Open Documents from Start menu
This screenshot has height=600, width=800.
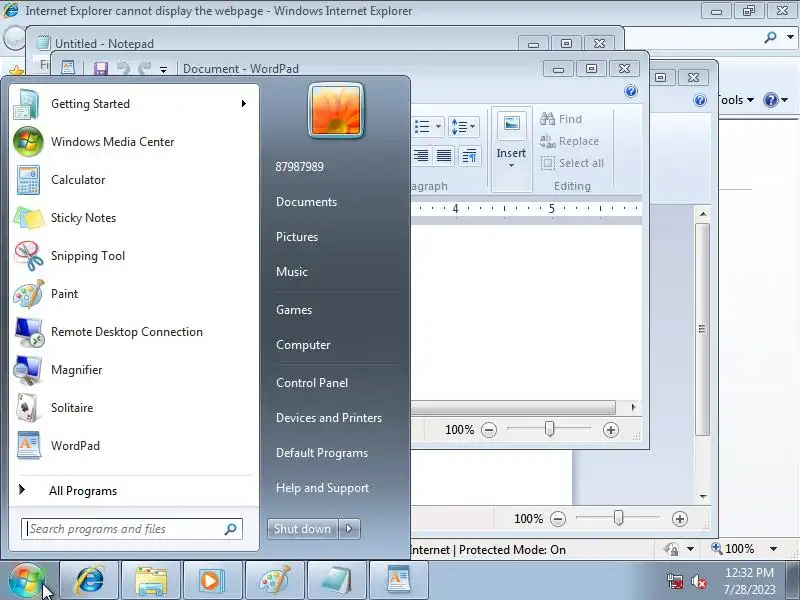[306, 202]
